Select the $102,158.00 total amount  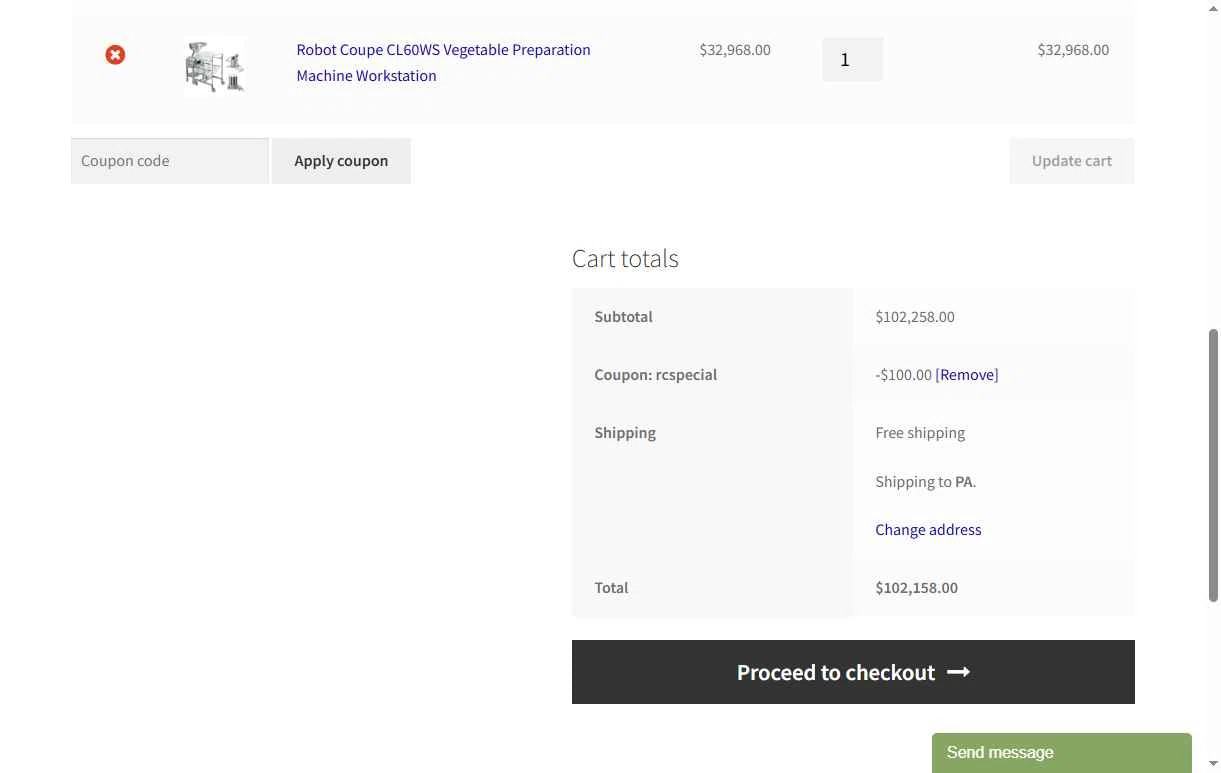[x=916, y=588]
